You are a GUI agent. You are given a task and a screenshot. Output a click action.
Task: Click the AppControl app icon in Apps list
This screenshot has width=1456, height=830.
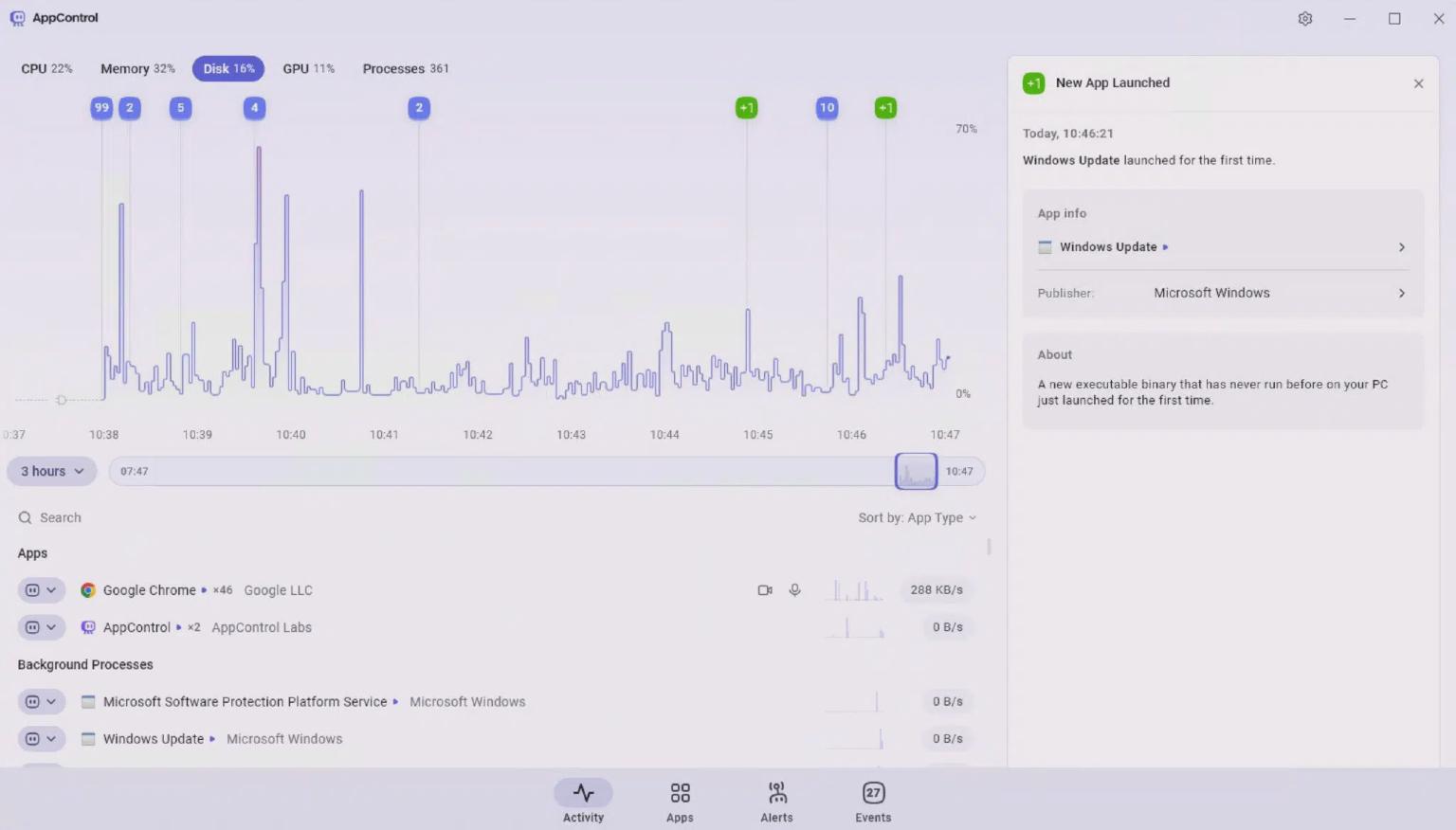[88, 627]
